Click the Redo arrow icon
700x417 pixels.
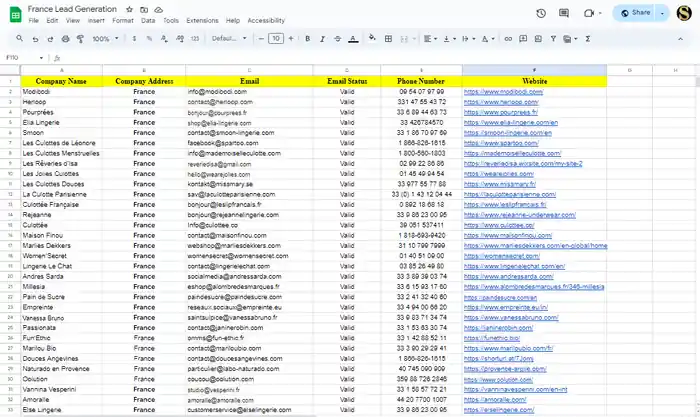click(50, 39)
